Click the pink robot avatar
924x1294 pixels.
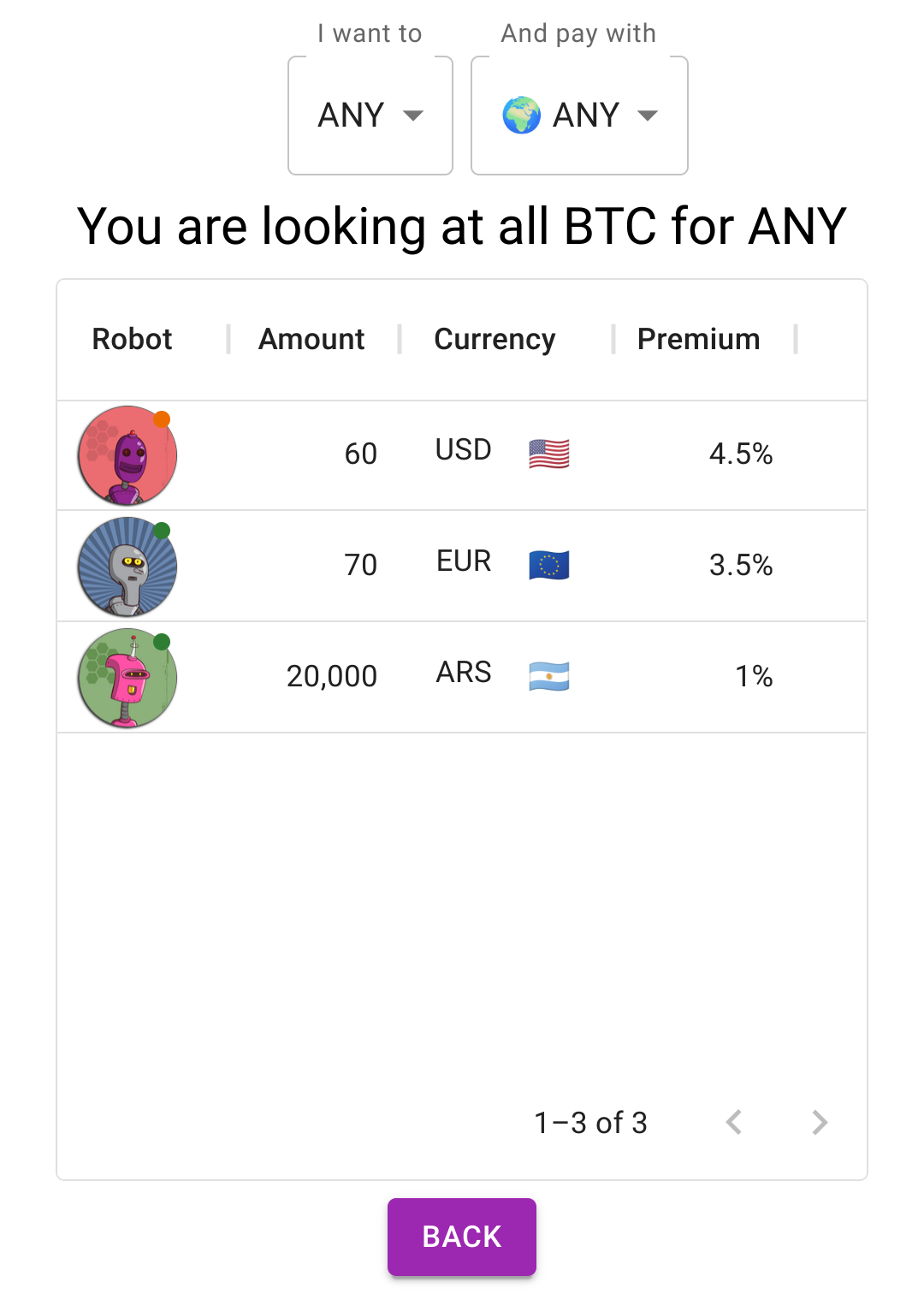(x=127, y=678)
